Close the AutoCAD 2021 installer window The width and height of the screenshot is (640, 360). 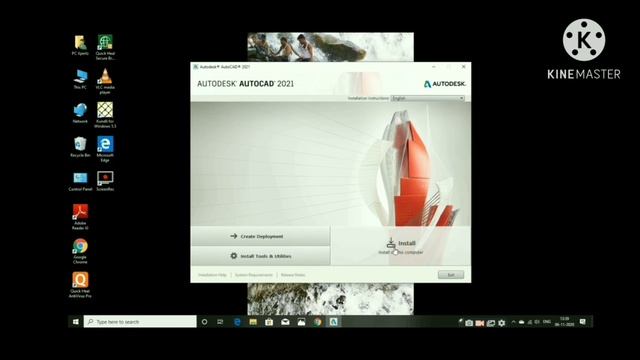coord(464,67)
